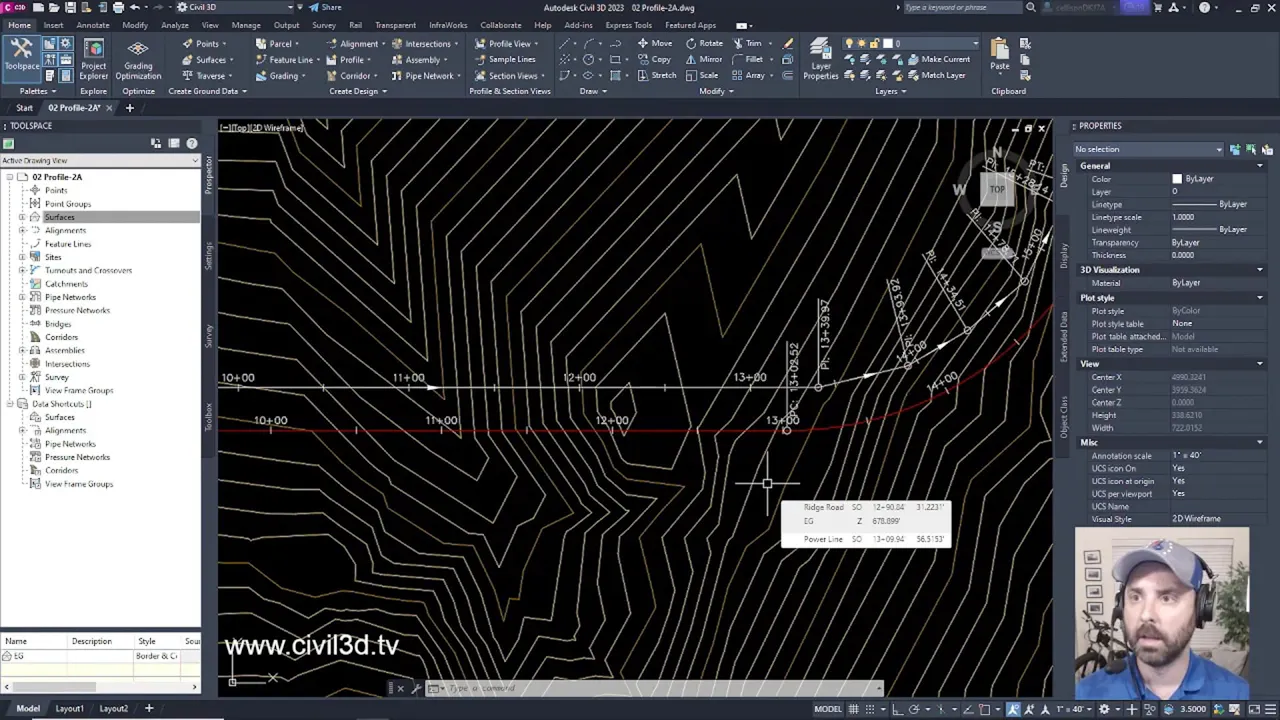Toggle polar tracking in status bar
The width and height of the screenshot is (1280, 720).
[913, 709]
